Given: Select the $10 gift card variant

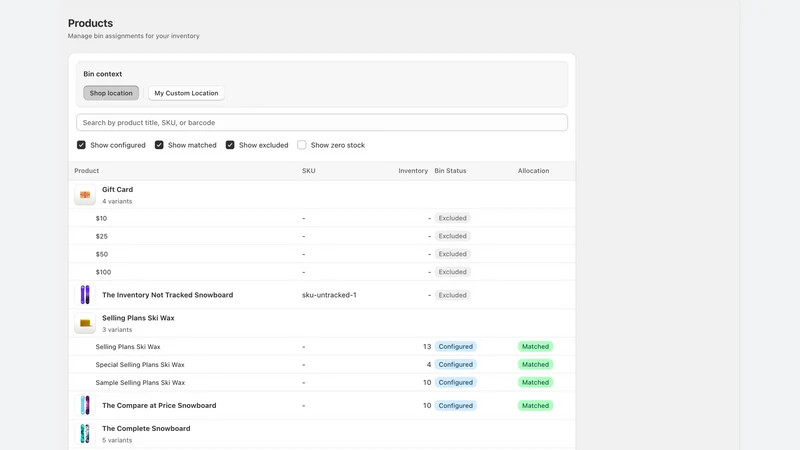Looking at the screenshot, I should (102, 218).
